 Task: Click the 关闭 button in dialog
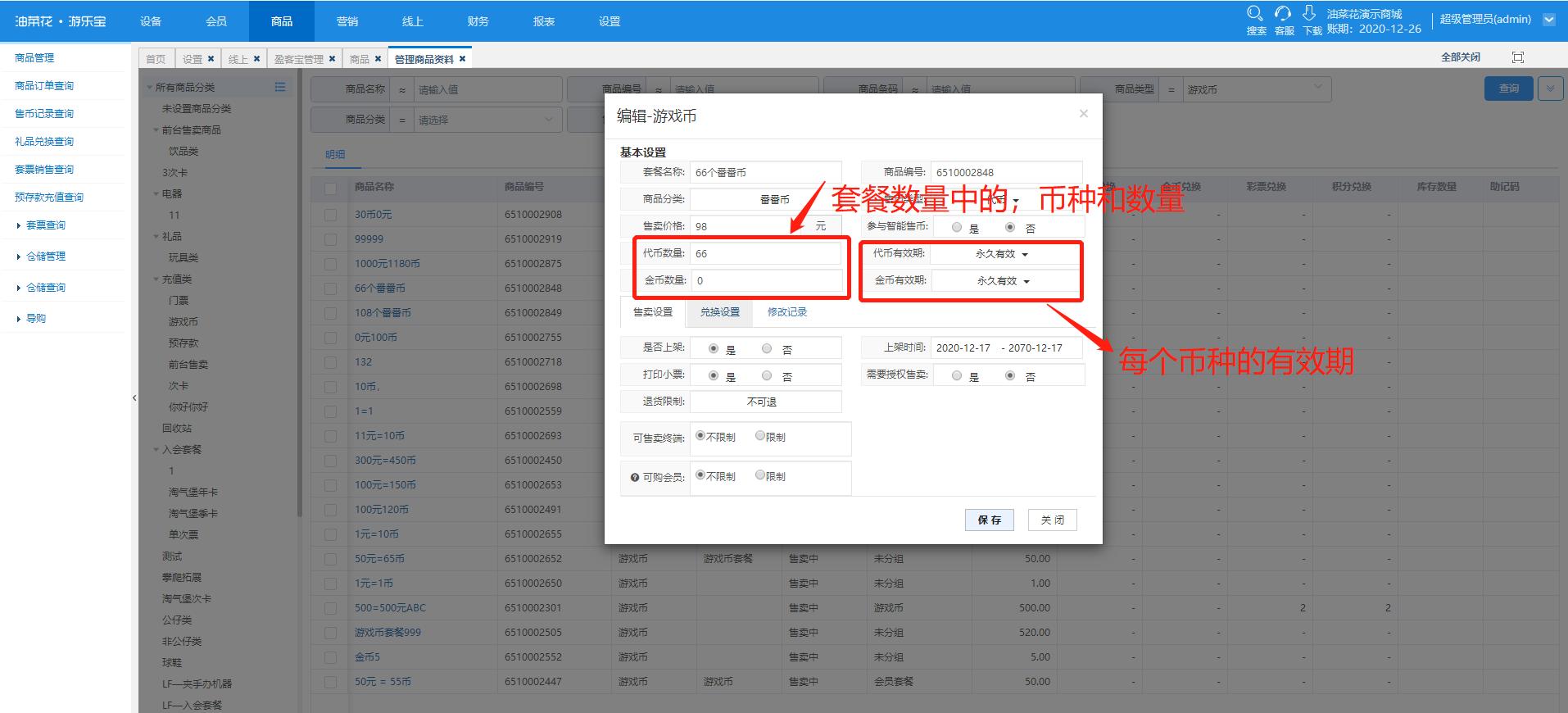coord(1053,520)
